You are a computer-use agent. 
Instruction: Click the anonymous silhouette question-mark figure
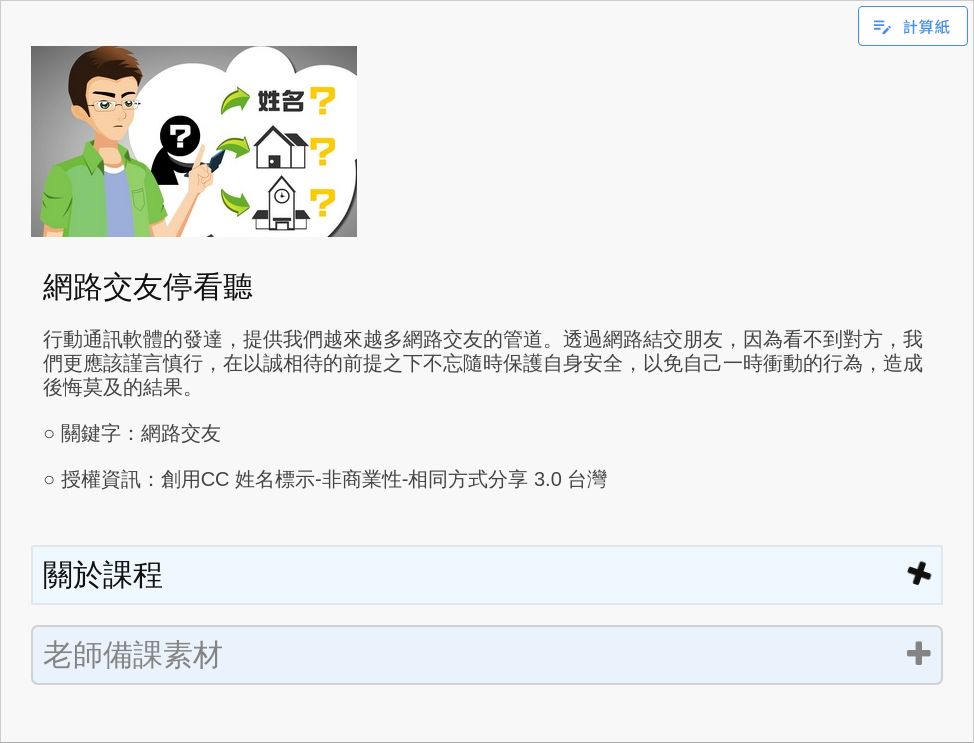[177, 149]
